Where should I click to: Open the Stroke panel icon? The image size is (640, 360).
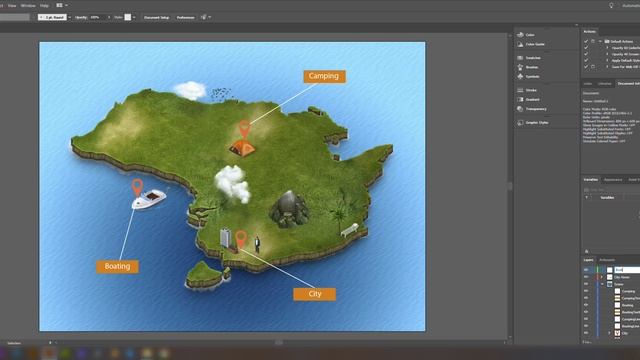[x=520, y=90]
